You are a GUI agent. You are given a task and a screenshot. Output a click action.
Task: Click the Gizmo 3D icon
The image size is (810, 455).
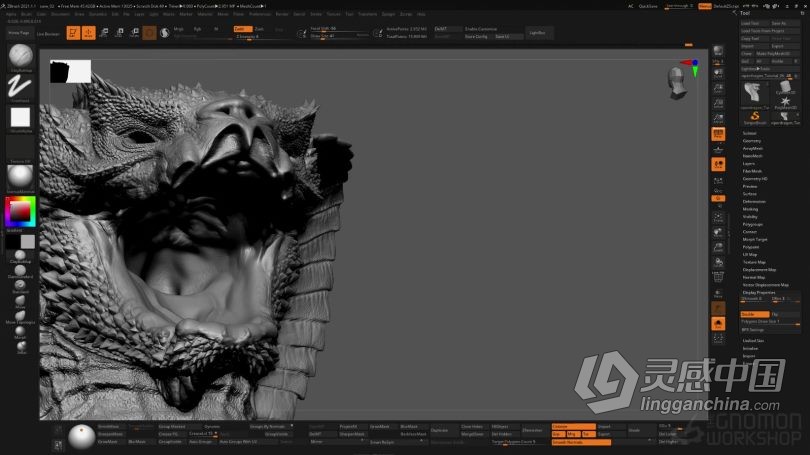coord(149,33)
